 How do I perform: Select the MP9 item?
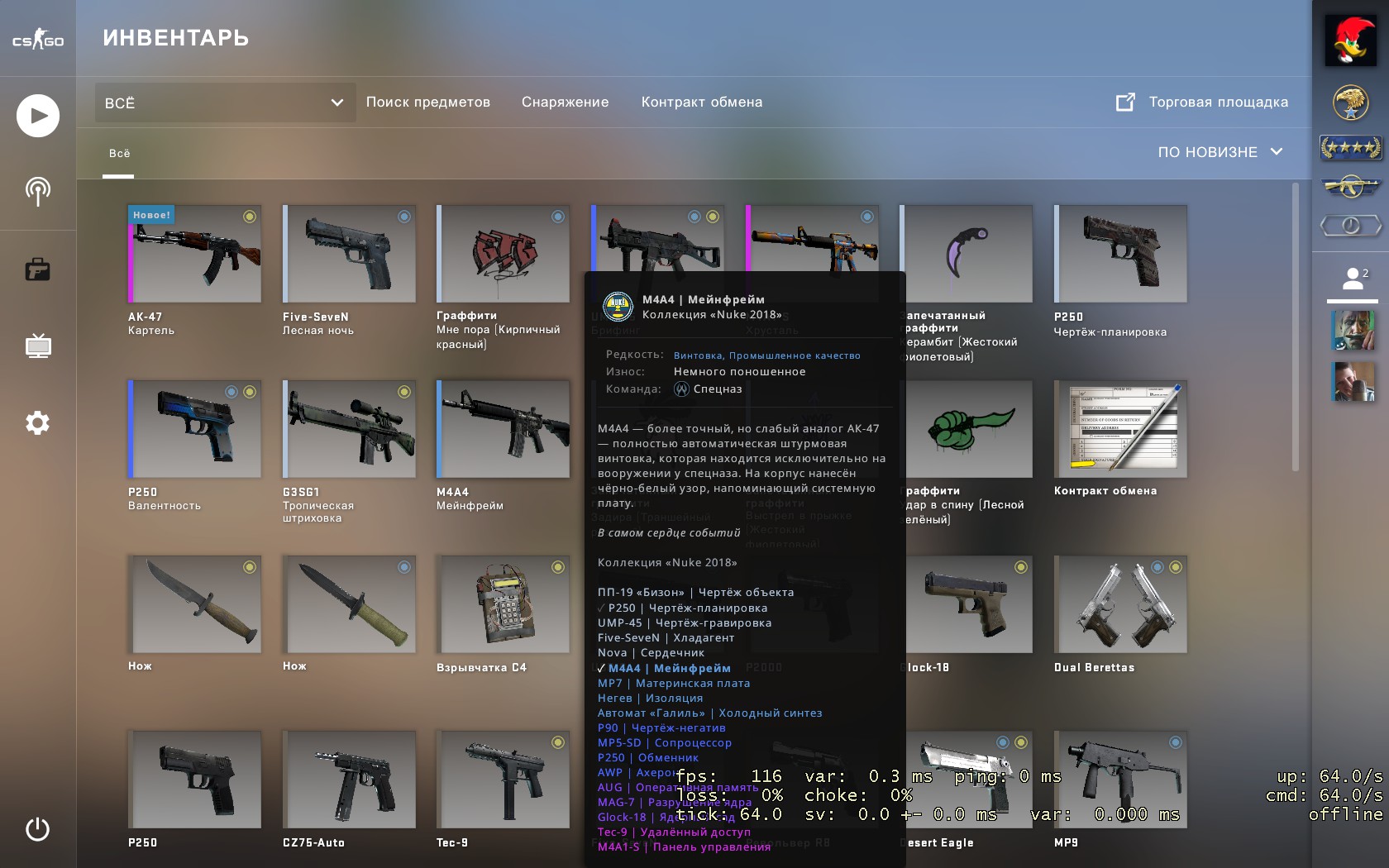(1120, 780)
